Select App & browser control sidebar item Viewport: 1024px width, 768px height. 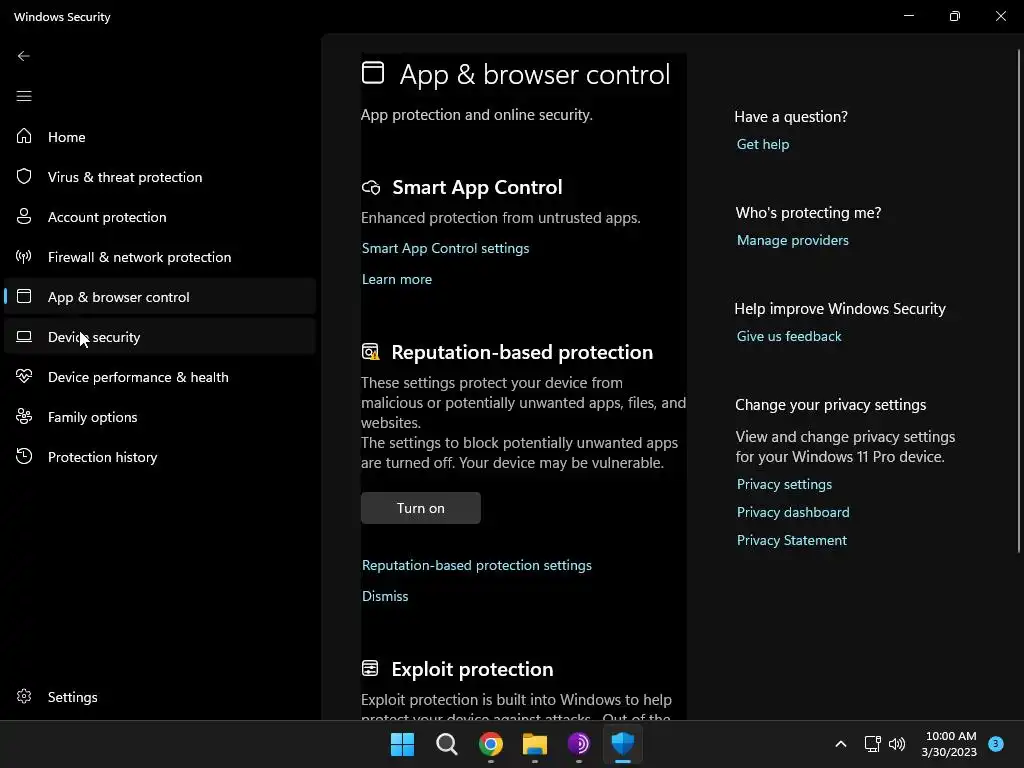[x=160, y=296]
